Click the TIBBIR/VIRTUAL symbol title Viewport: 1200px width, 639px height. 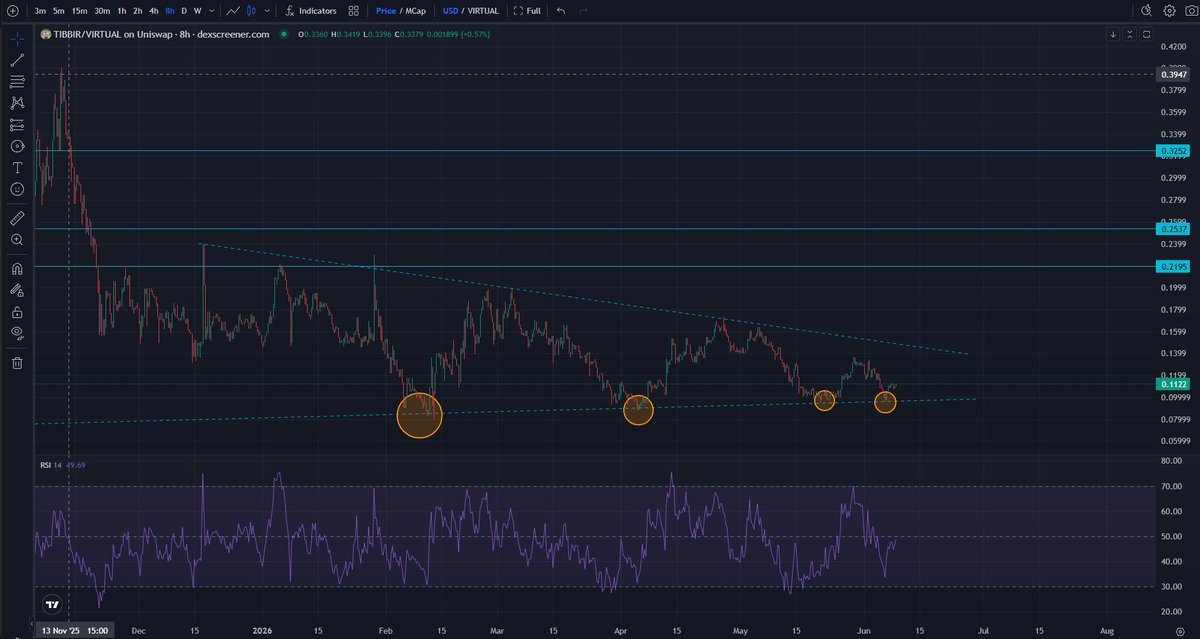pyautogui.click(x=161, y=34)
